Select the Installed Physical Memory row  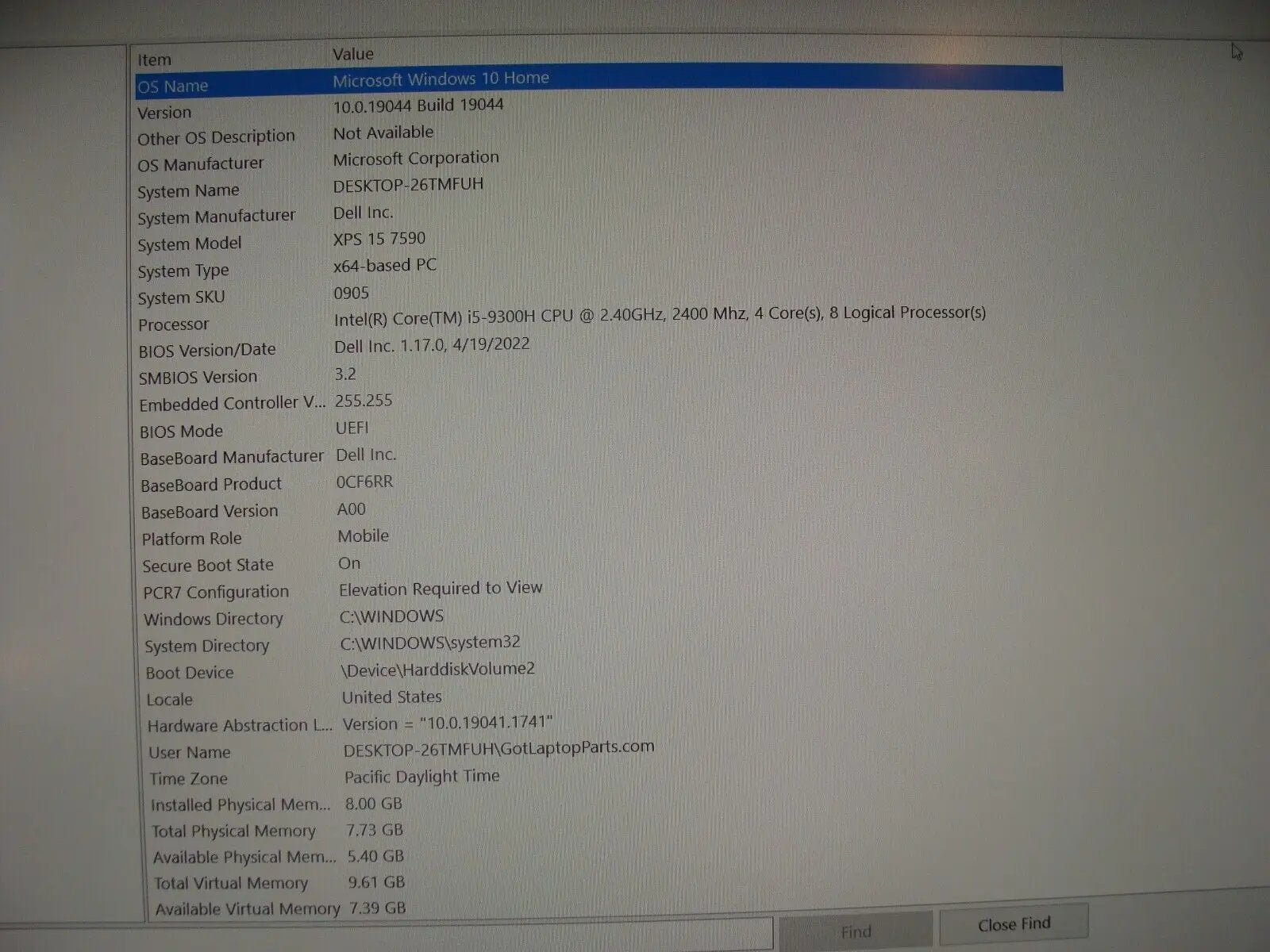(241, 805)
